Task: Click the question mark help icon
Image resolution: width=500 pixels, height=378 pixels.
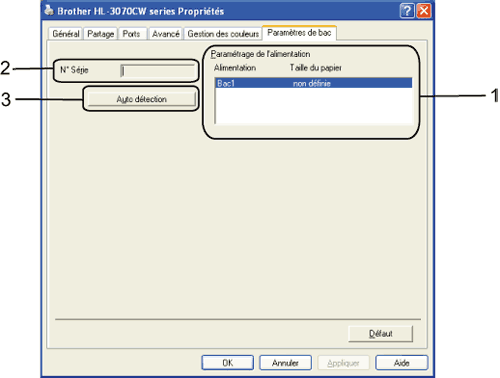Action: tap(407, 11)
